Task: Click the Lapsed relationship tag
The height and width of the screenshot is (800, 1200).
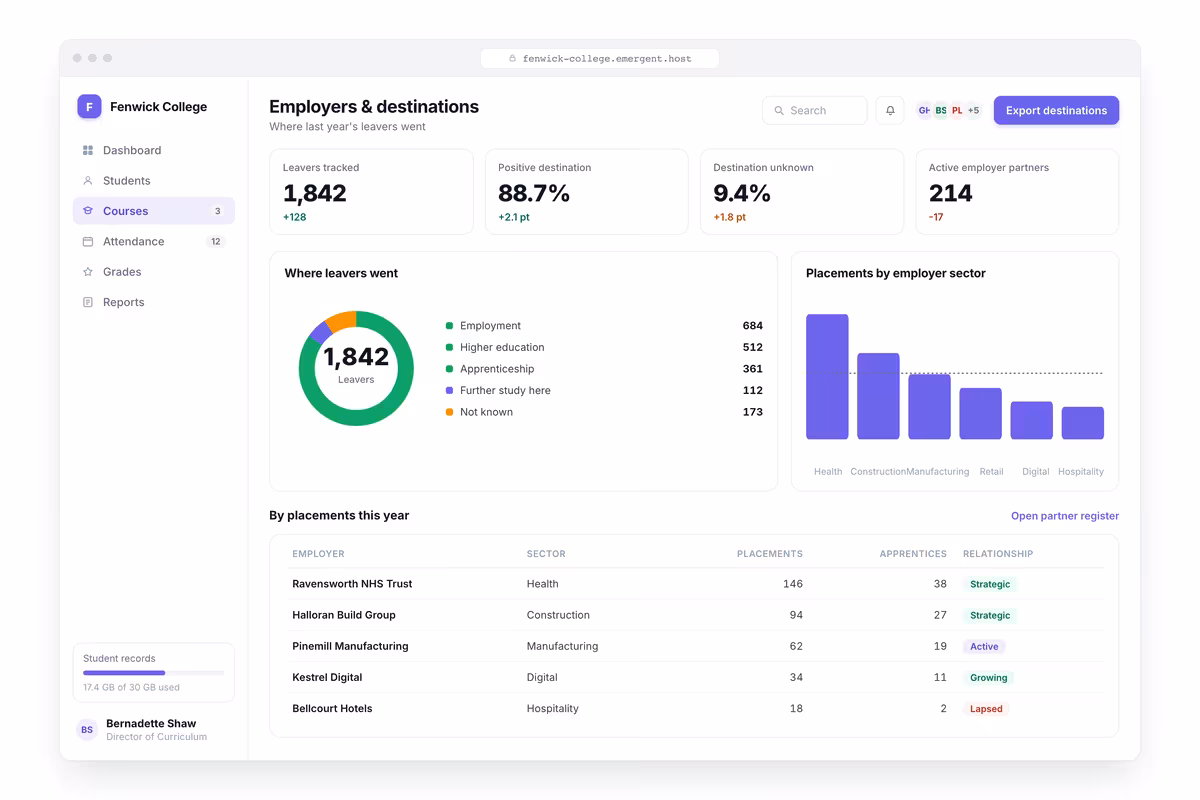Action: [986, 708]
